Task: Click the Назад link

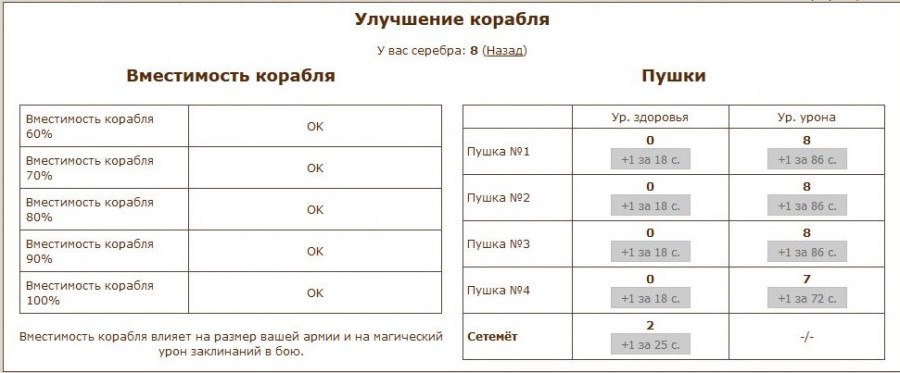Action: 505,50
